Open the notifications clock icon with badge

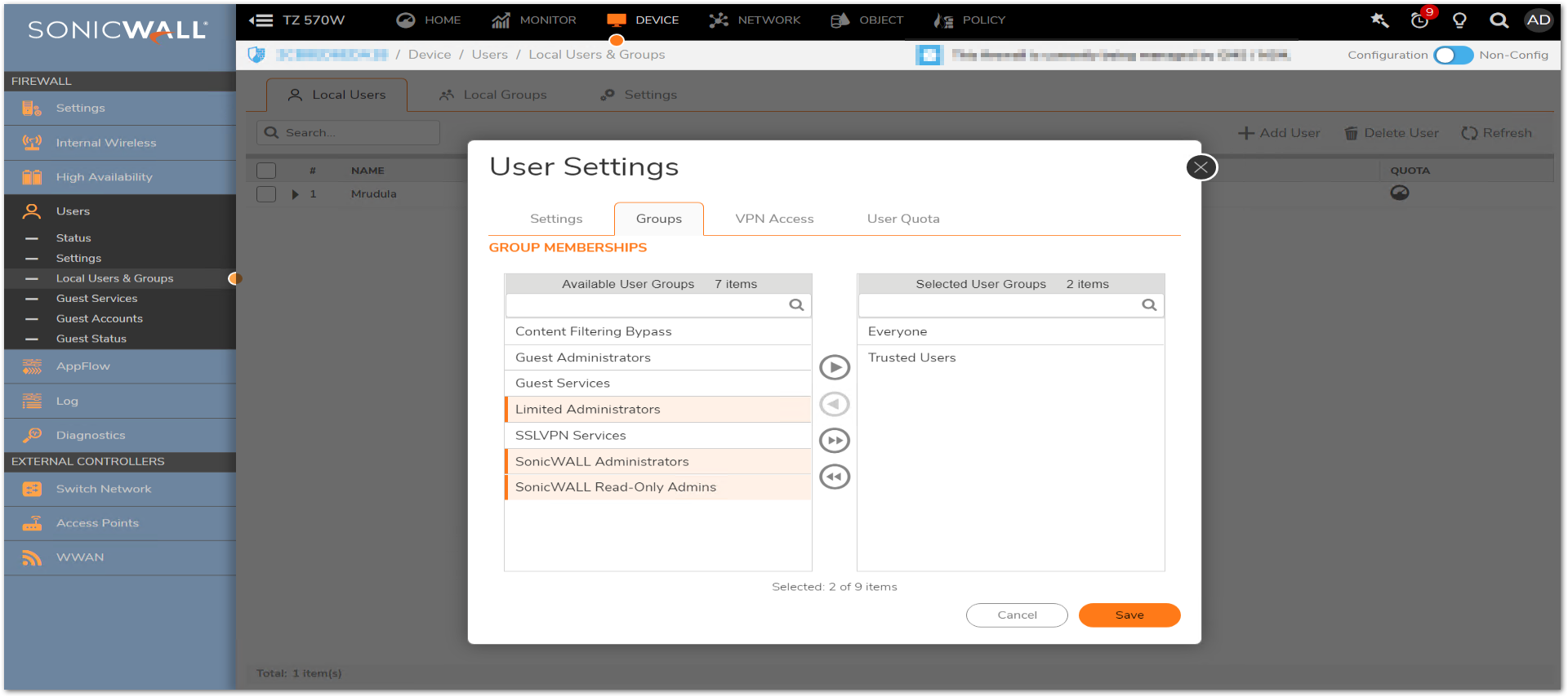1421,20
